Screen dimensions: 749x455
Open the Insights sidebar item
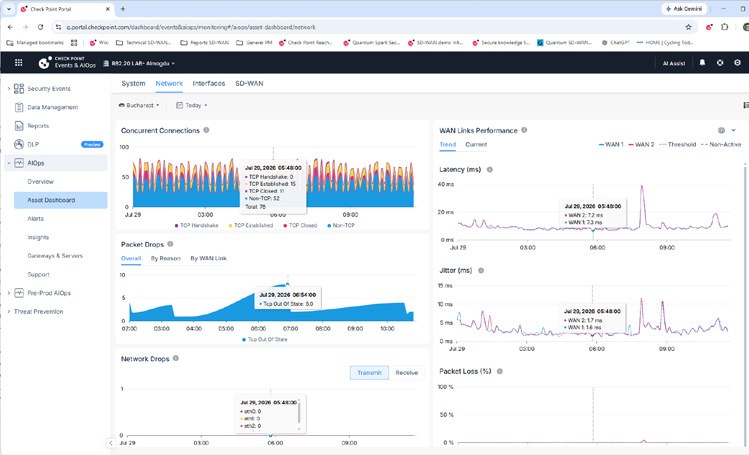(x=38, y=237)
